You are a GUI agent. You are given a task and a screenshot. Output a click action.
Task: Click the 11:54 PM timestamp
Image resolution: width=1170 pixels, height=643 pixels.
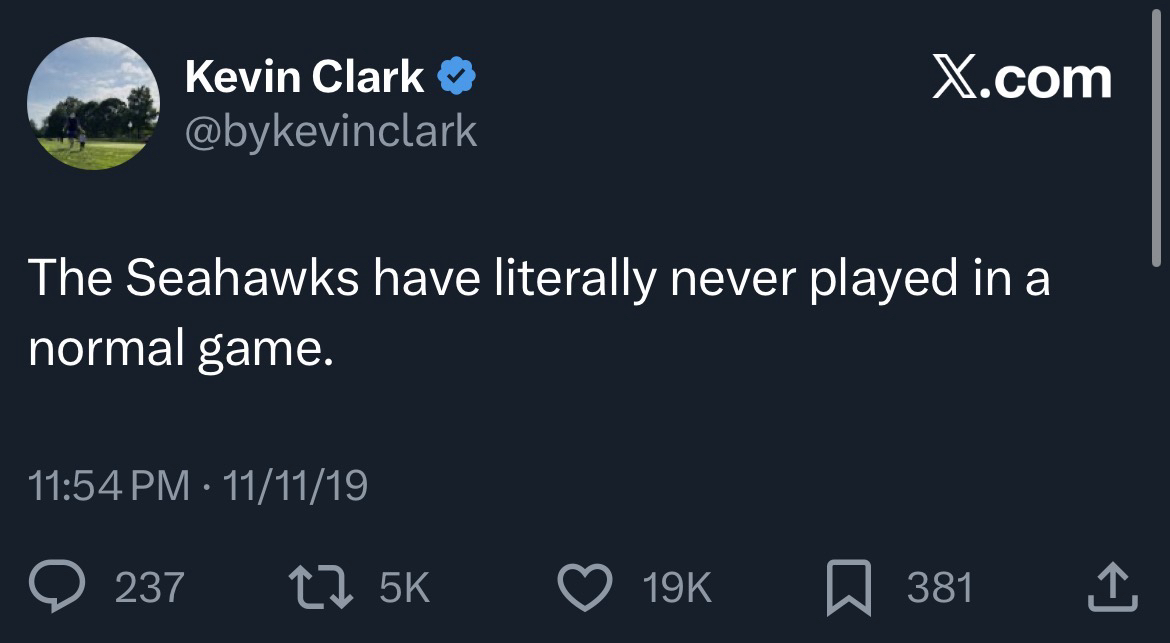109,487
